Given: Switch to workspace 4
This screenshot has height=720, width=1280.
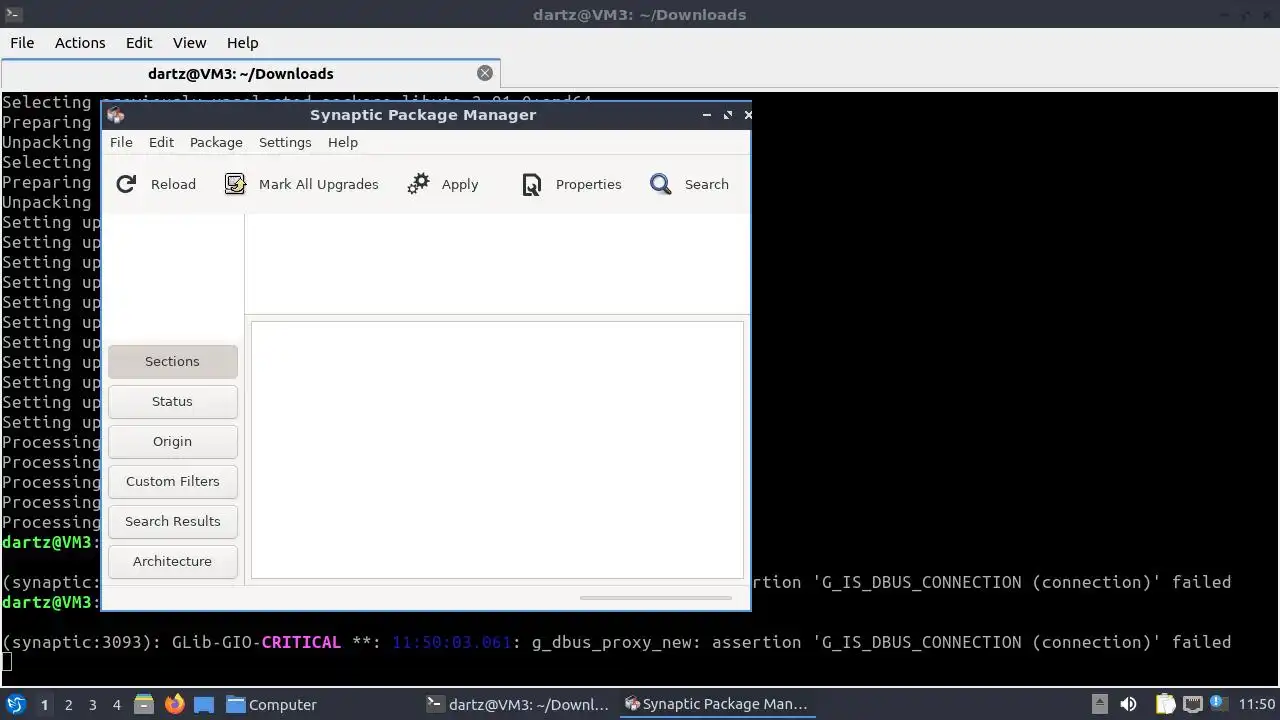Looking at the screenshot, I should tap(116, 704).
